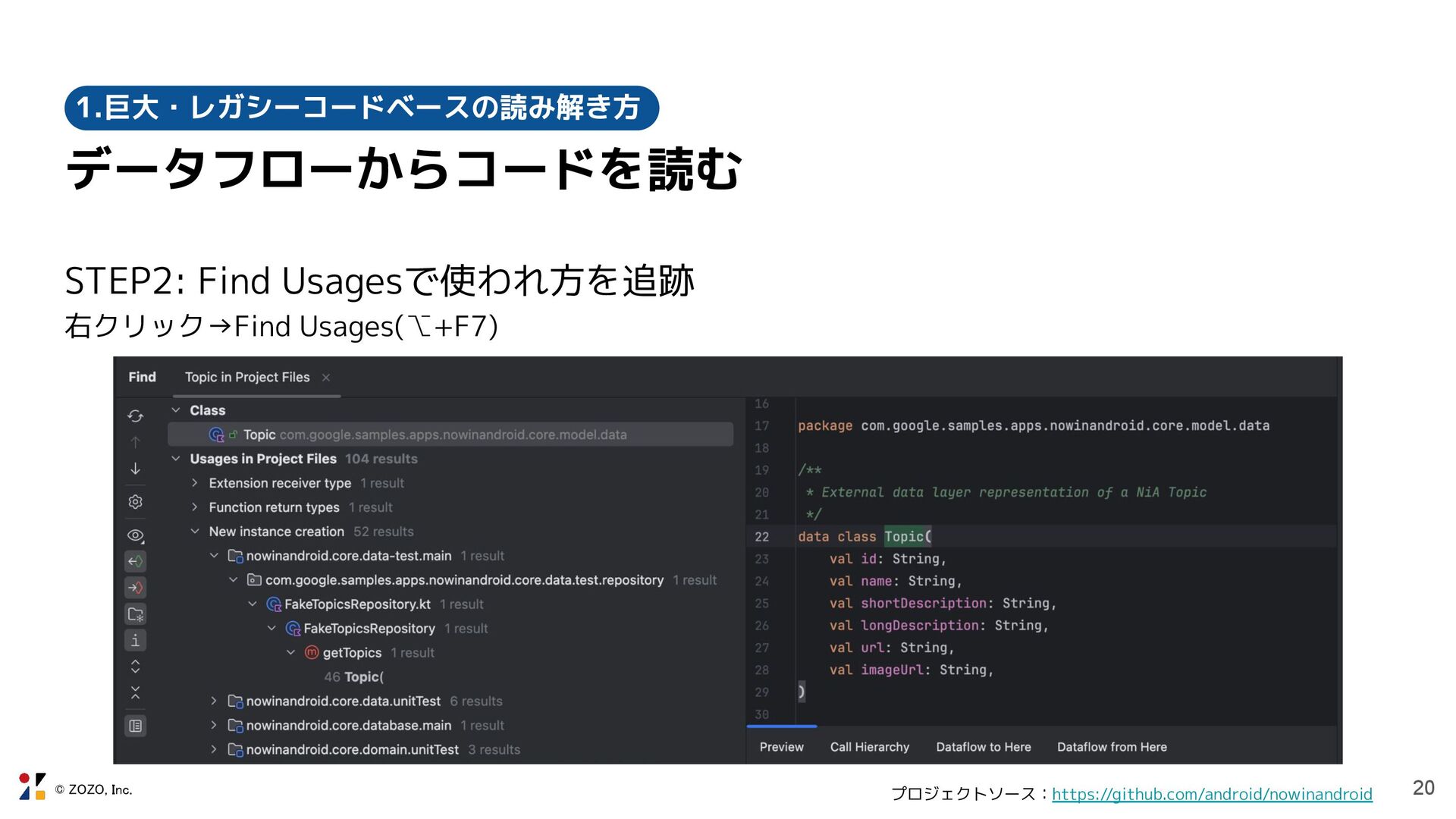
Task: Open the Dataflow to Here tab
Action: tap(984, 747)
